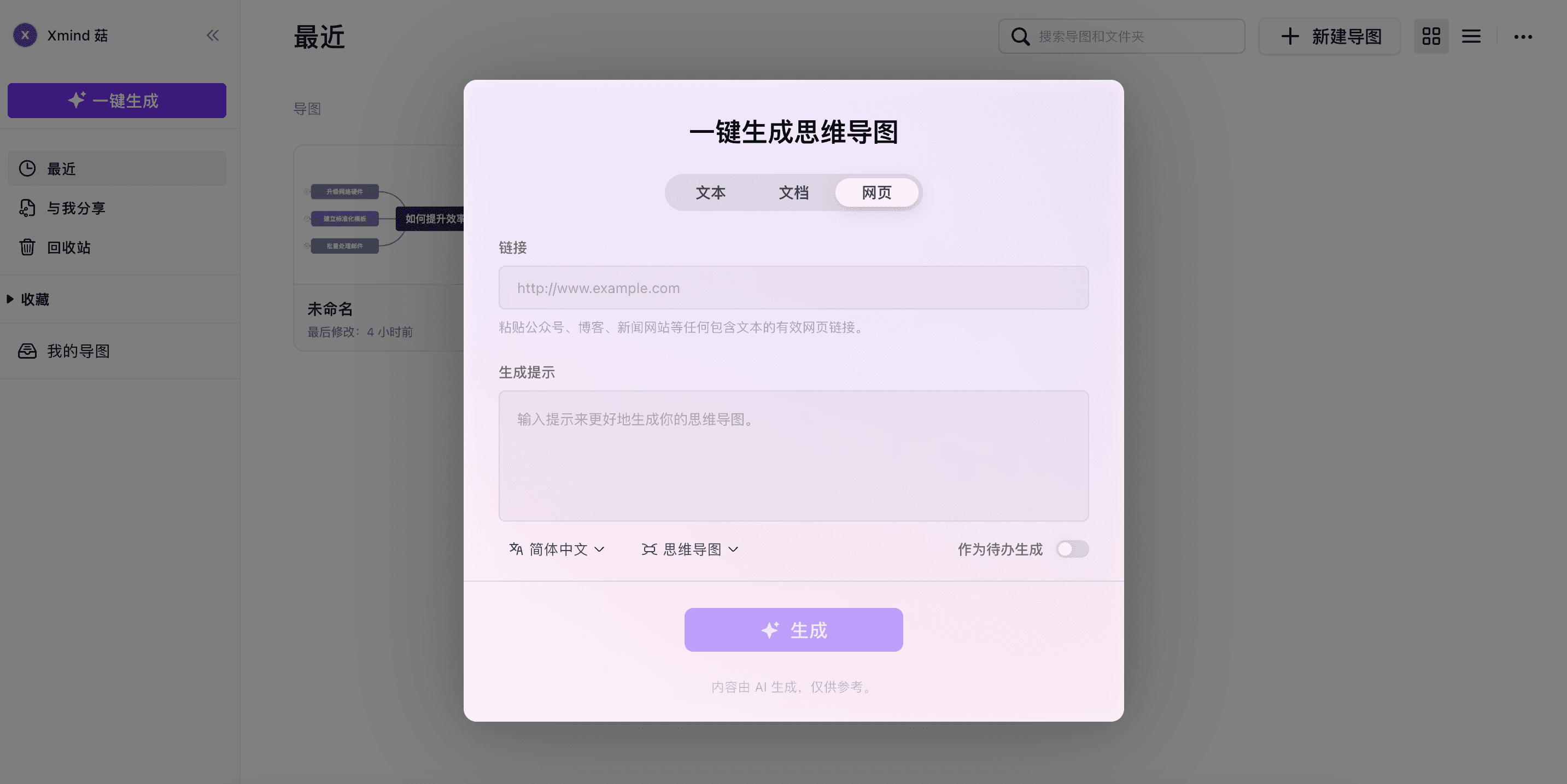Switch to grid view layout
Viewport: 1567px width, 784px height.
(x=1431, y=37)
